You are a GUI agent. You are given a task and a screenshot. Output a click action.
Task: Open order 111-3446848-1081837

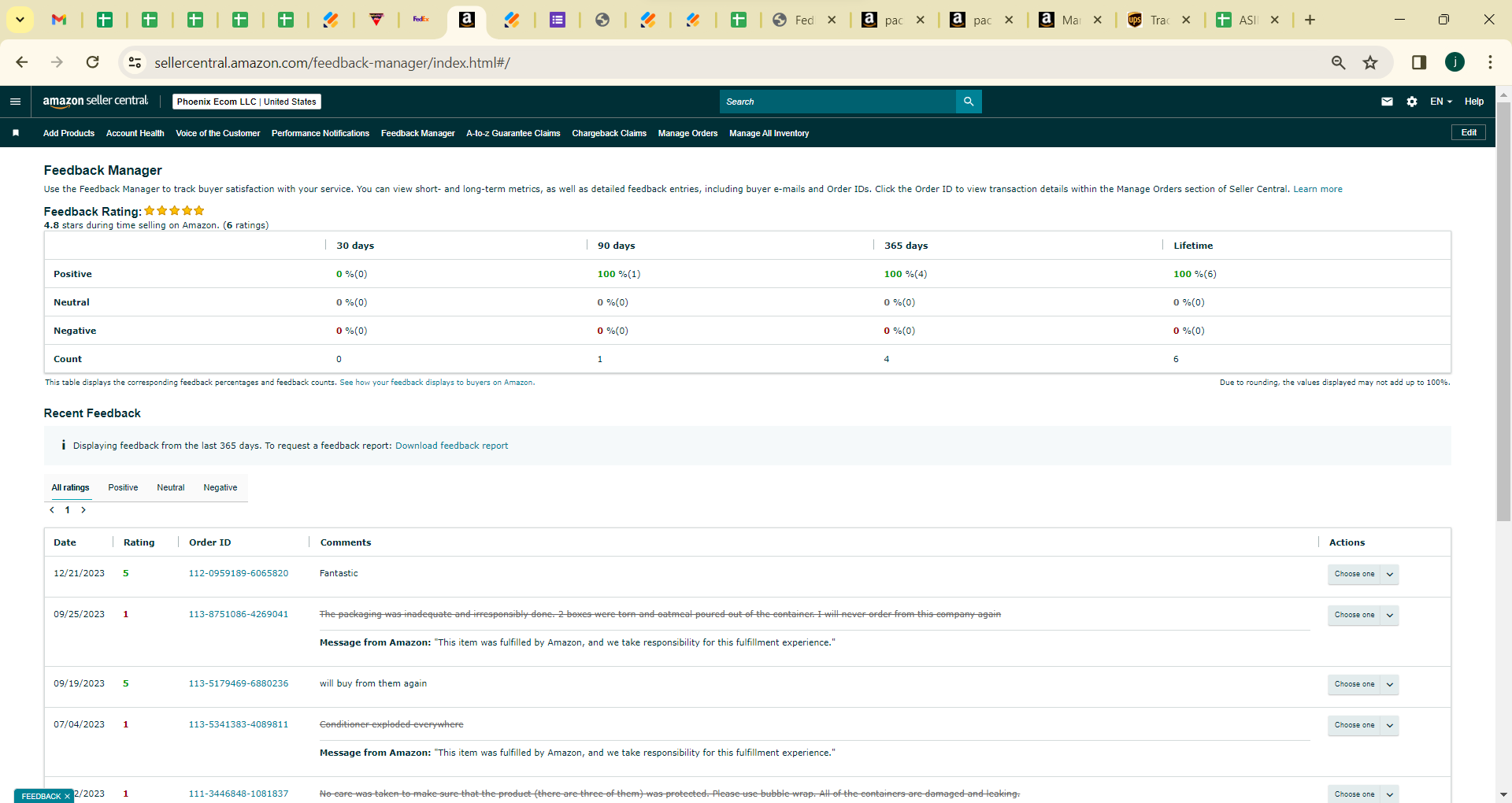click(239, 794)
